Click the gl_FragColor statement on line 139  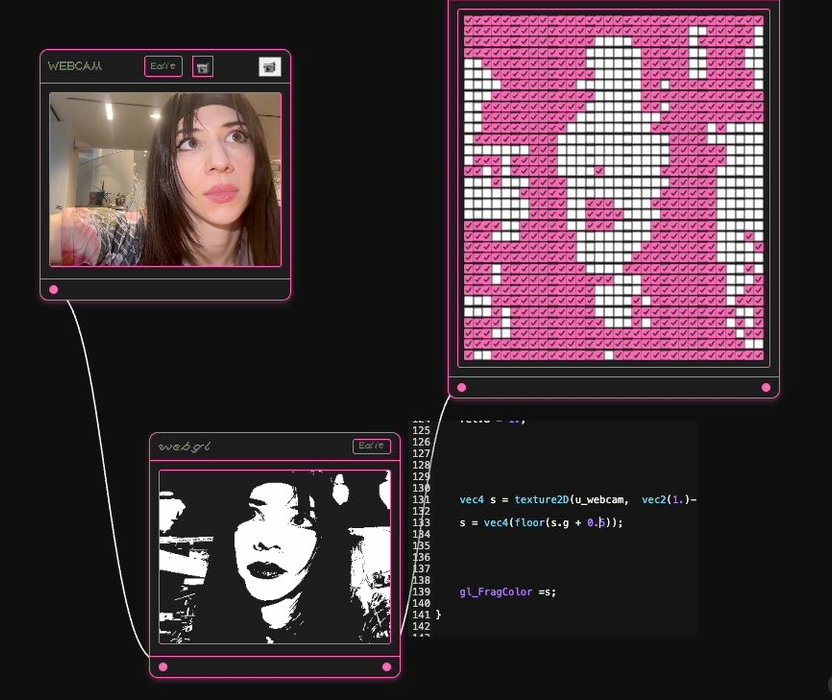[508, 592]
